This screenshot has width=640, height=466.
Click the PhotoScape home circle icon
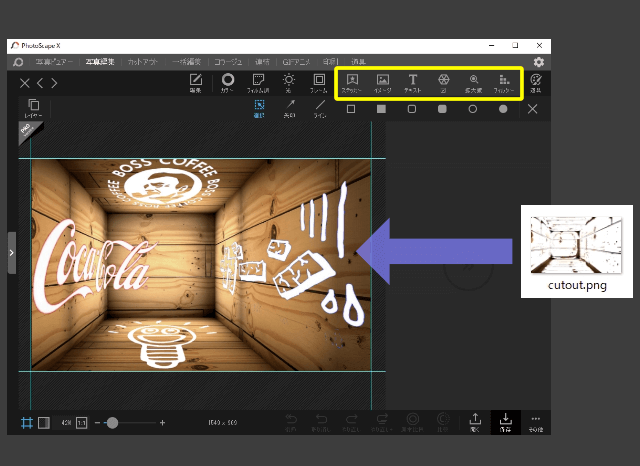tap(18, 62)
